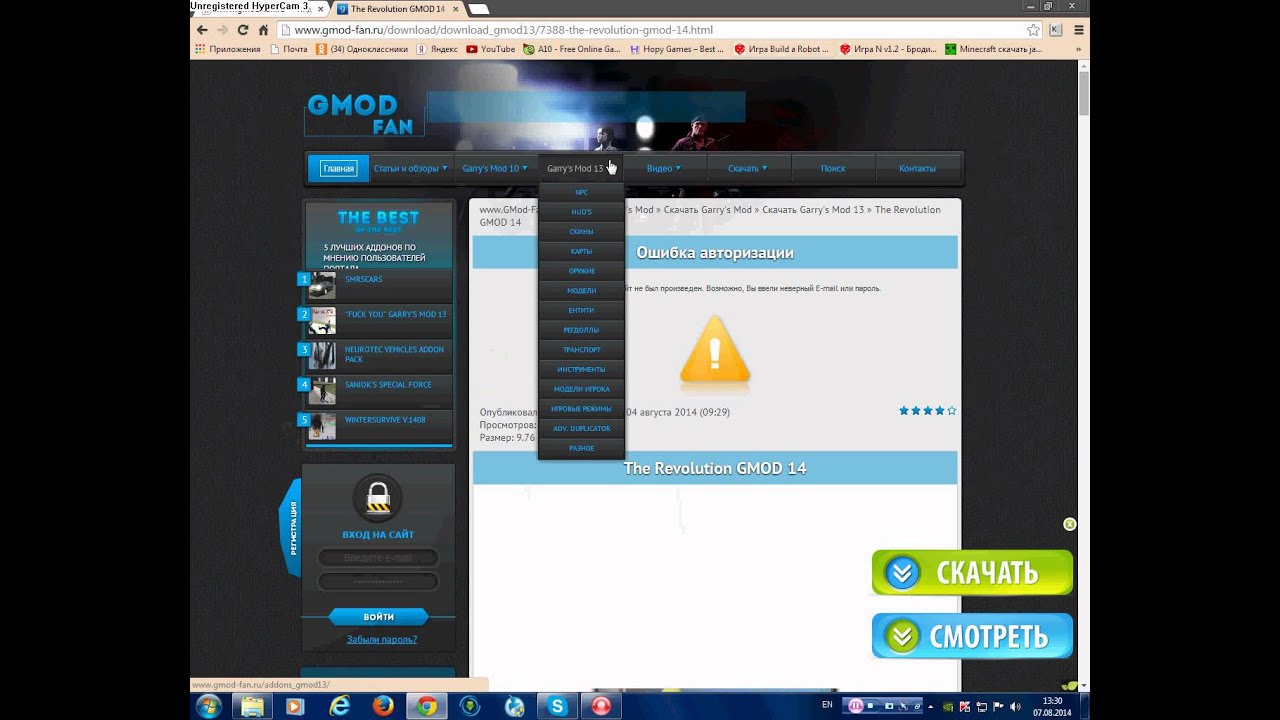This screenshot has height=720, width=1280.
Task: Open SANIOK'S SPECIAL FORCE link
Action: pos(388,384)
